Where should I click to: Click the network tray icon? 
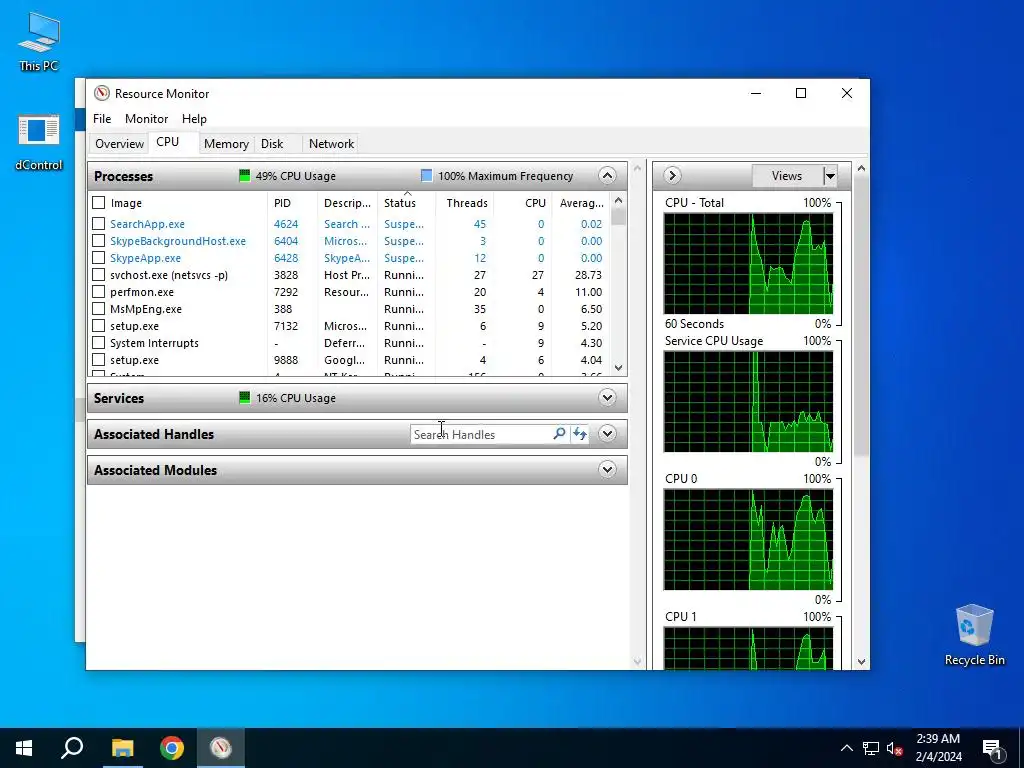[x=871, y=748]
